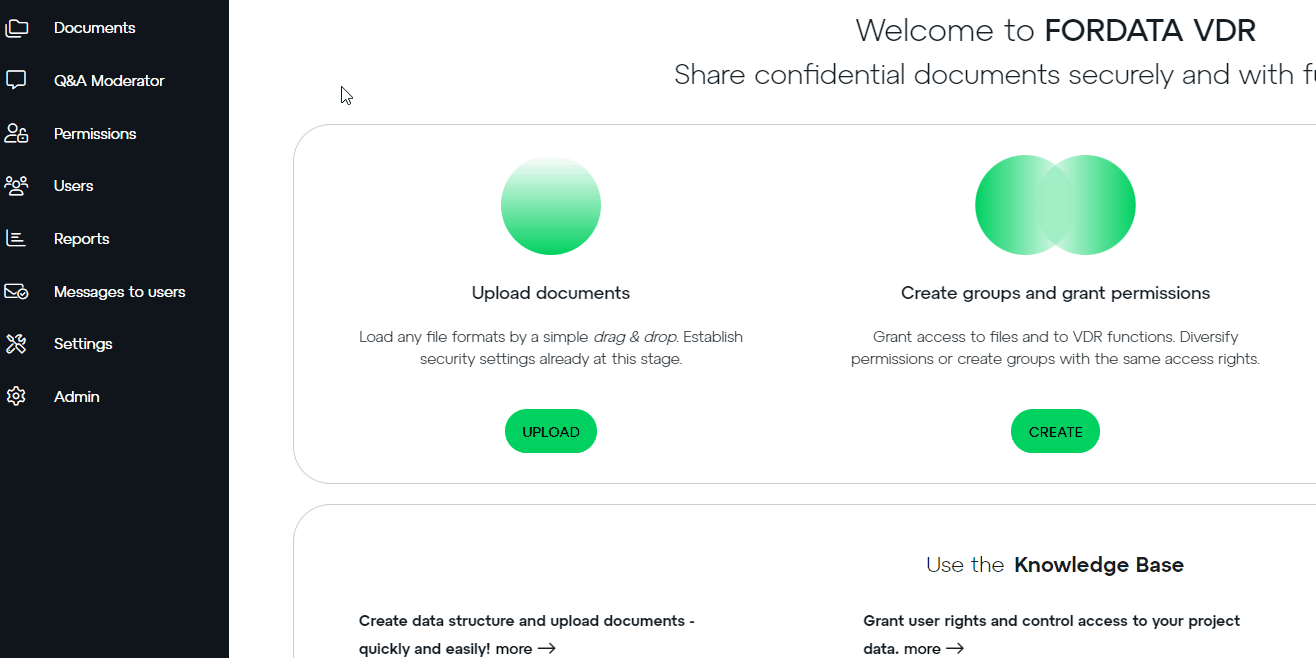1316x658 pixels.
Task: Click the 'Create groups and grant permissions' heading
Action: pyautogui.click(x=1055, y=293)
